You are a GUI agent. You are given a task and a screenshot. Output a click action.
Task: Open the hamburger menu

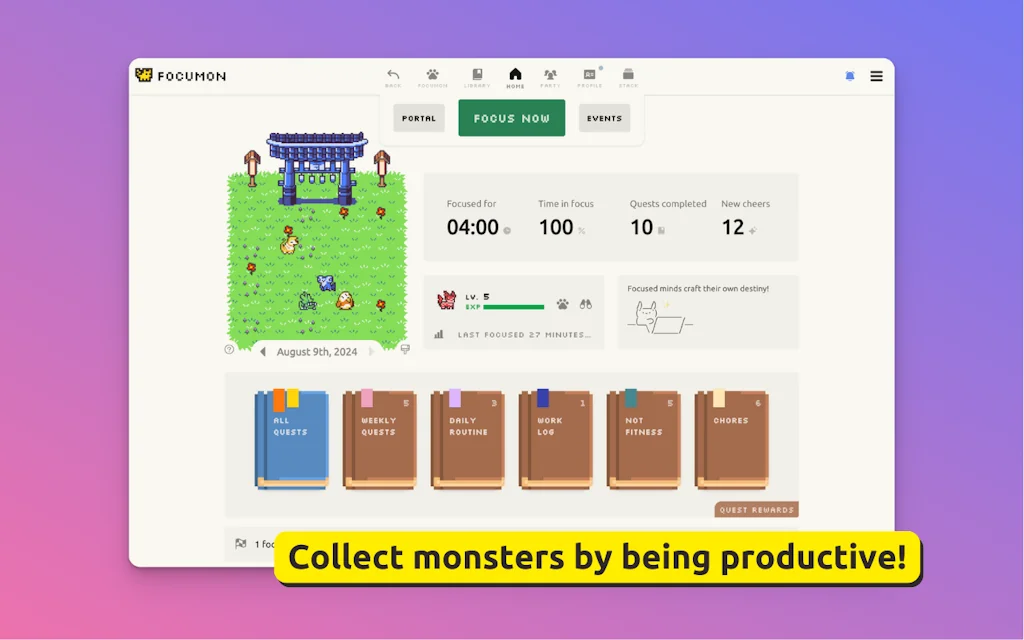coord(876,76)
